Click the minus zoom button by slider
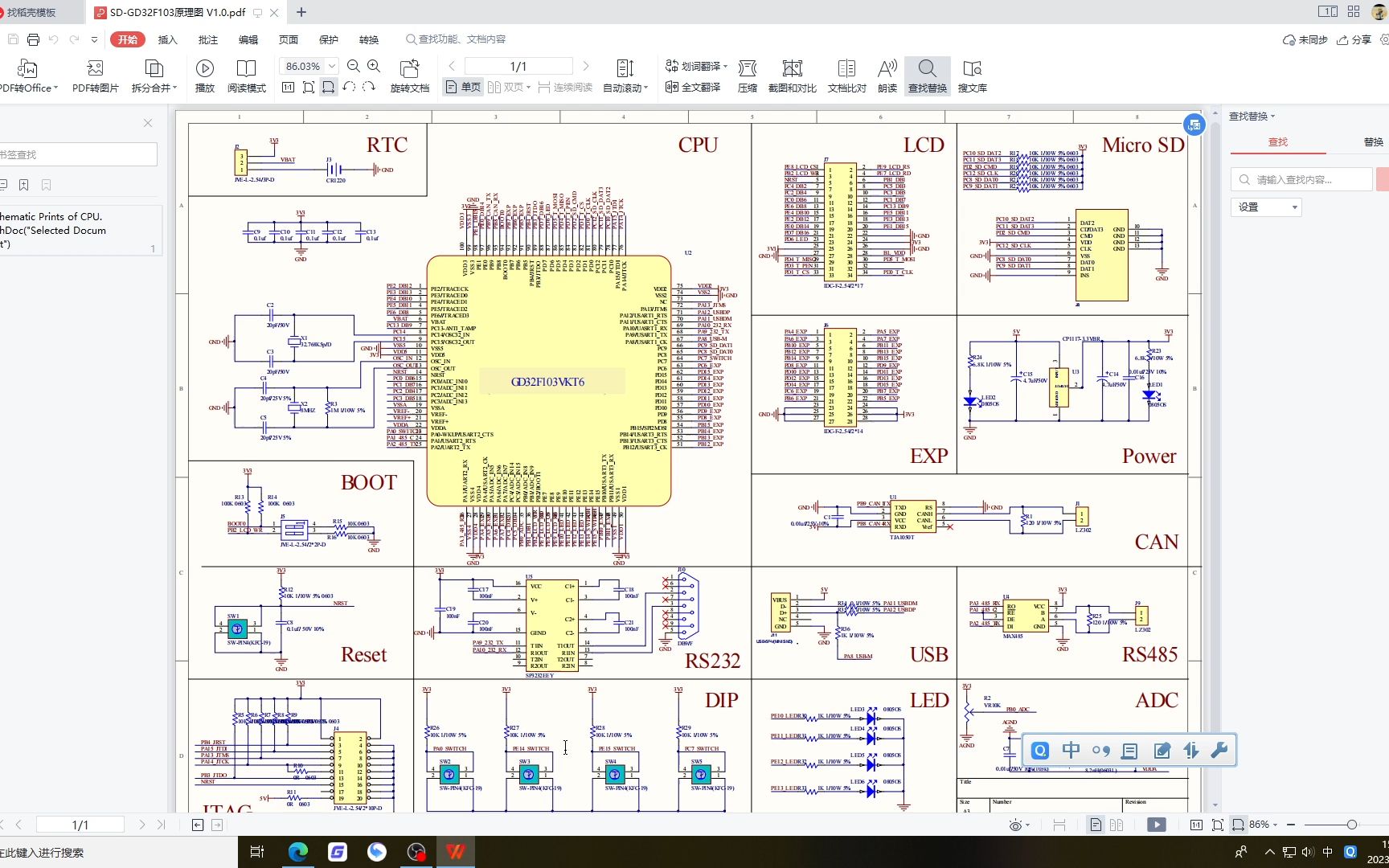 point(1291,825)
